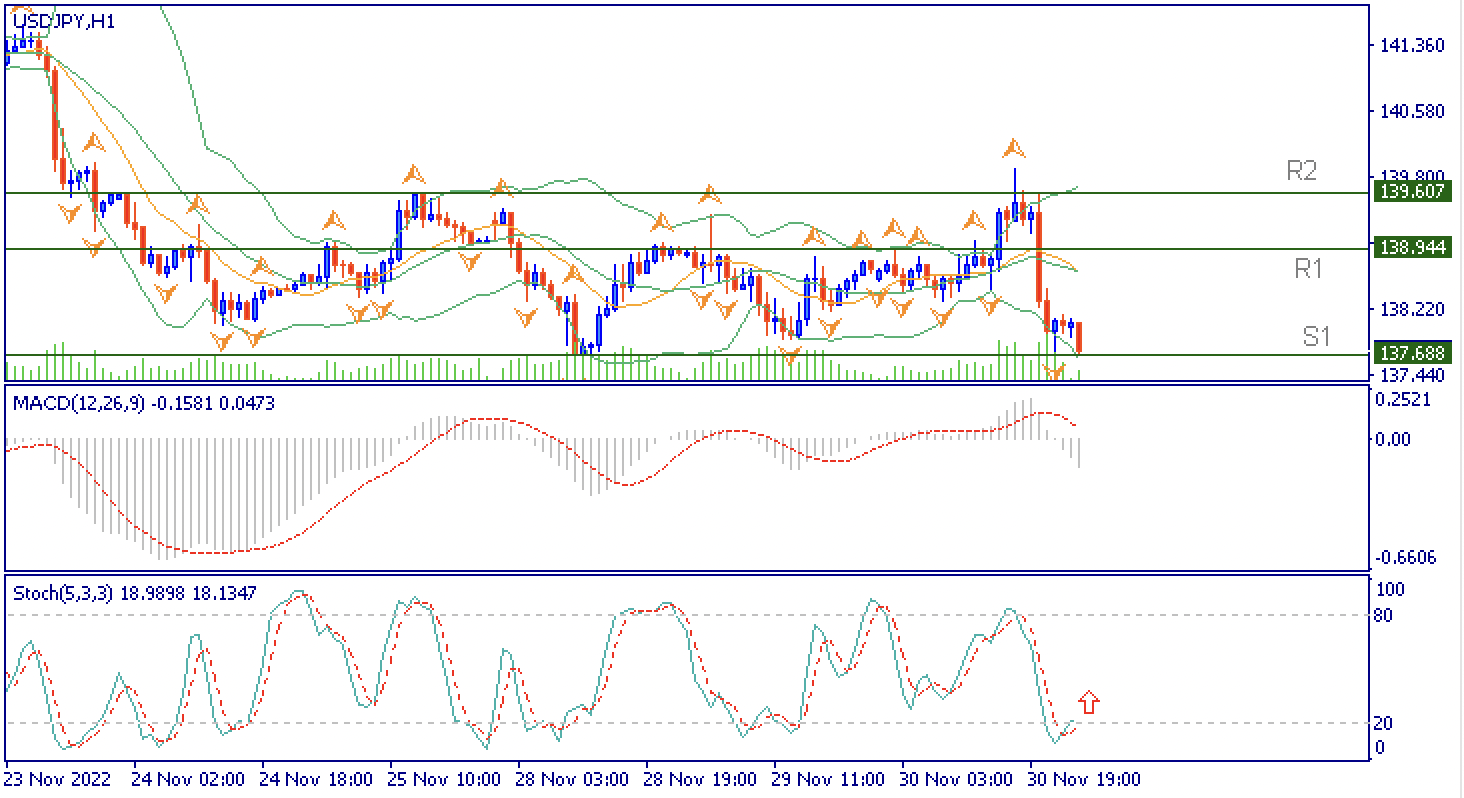The width and height of the screenshot is (1464, 798).
Task: Click the R2 resistance label
Action: coord(1301,171)
